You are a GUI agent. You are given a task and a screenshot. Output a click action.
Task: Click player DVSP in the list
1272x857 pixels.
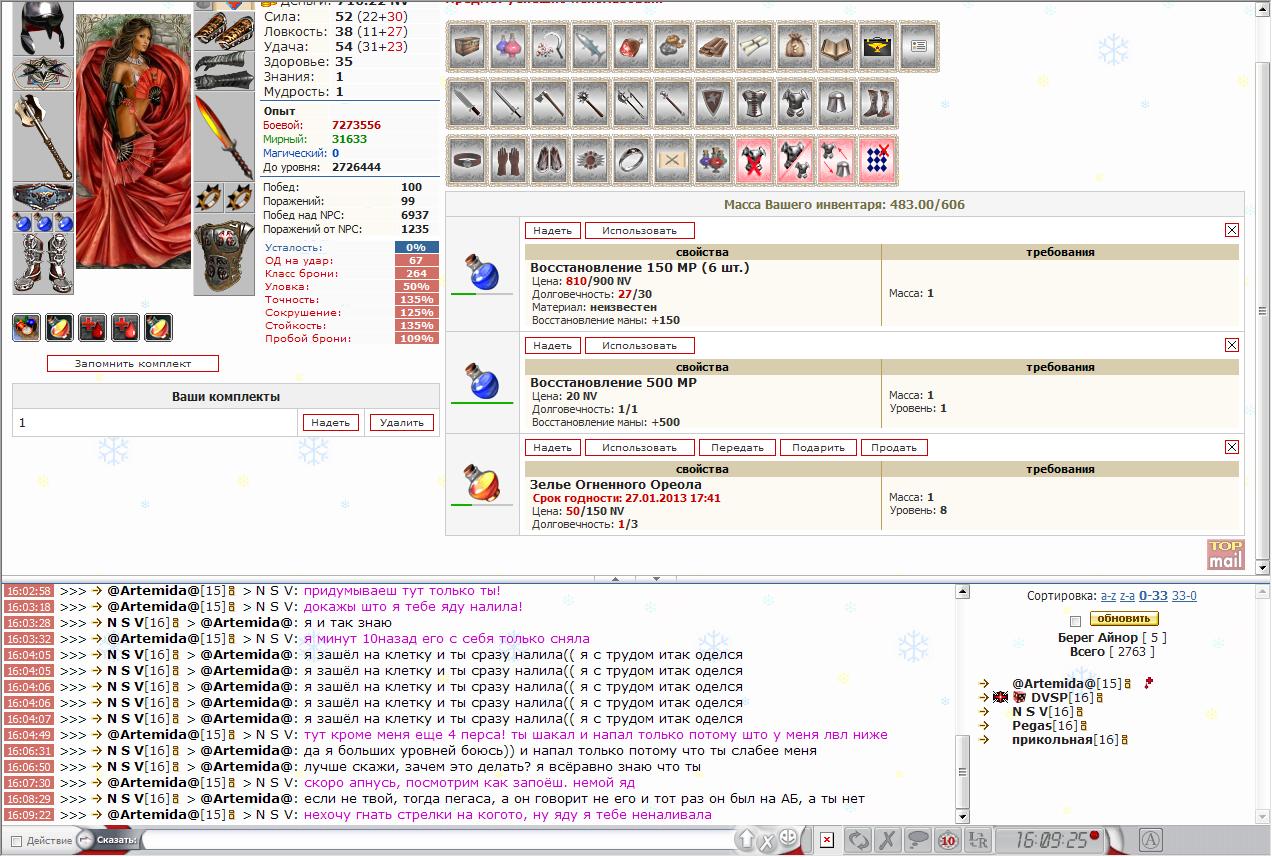[x=1049, y=697]
